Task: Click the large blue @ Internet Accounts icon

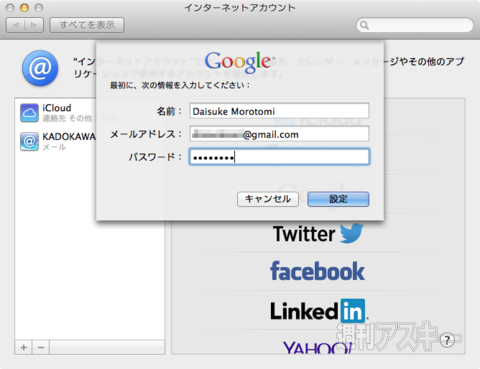Action: [x=40, y=68]
